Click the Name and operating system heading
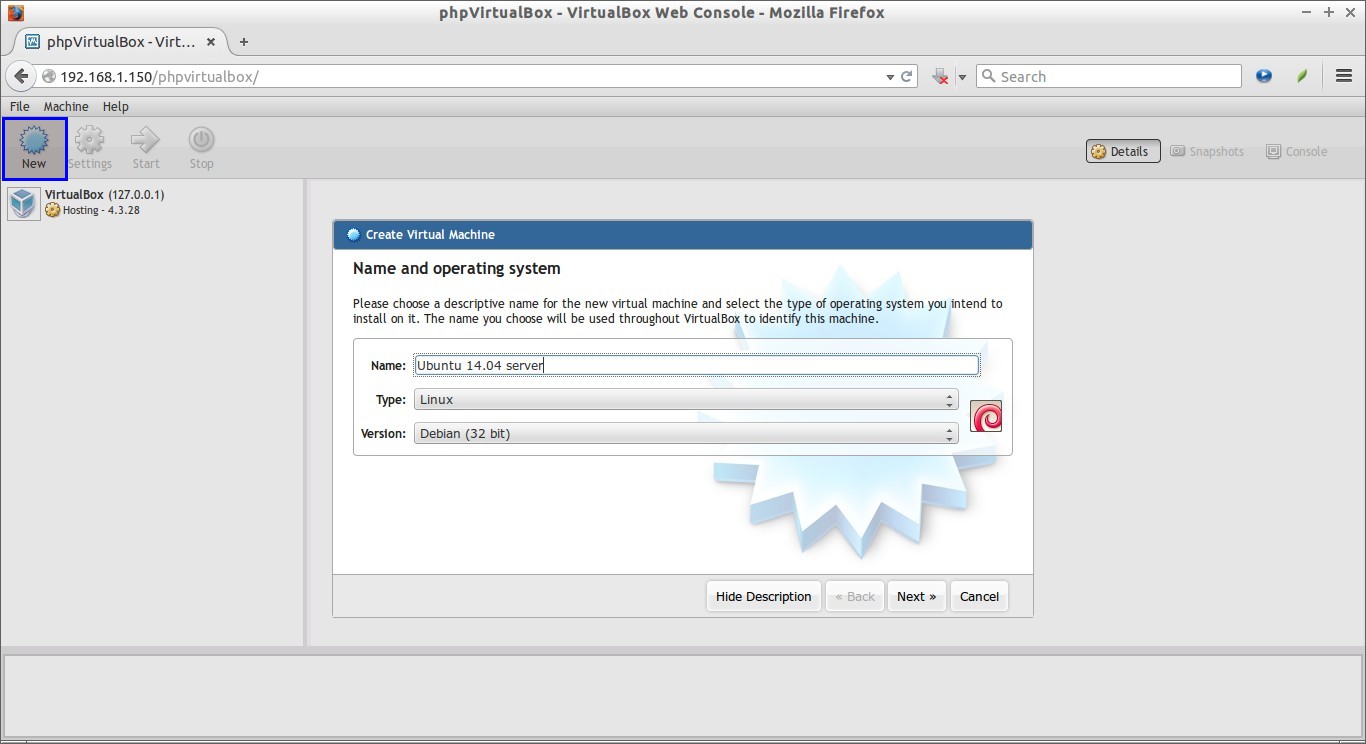 pyautogui.click(x=456, y=268)
